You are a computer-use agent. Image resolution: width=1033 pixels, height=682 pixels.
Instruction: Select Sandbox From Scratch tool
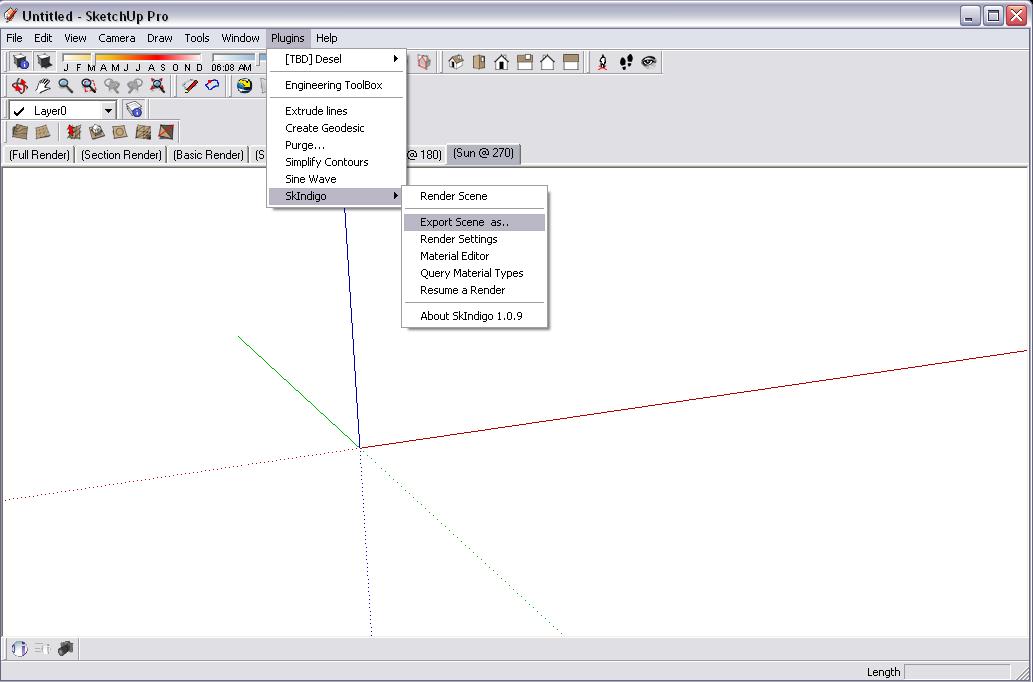(42, 132)
